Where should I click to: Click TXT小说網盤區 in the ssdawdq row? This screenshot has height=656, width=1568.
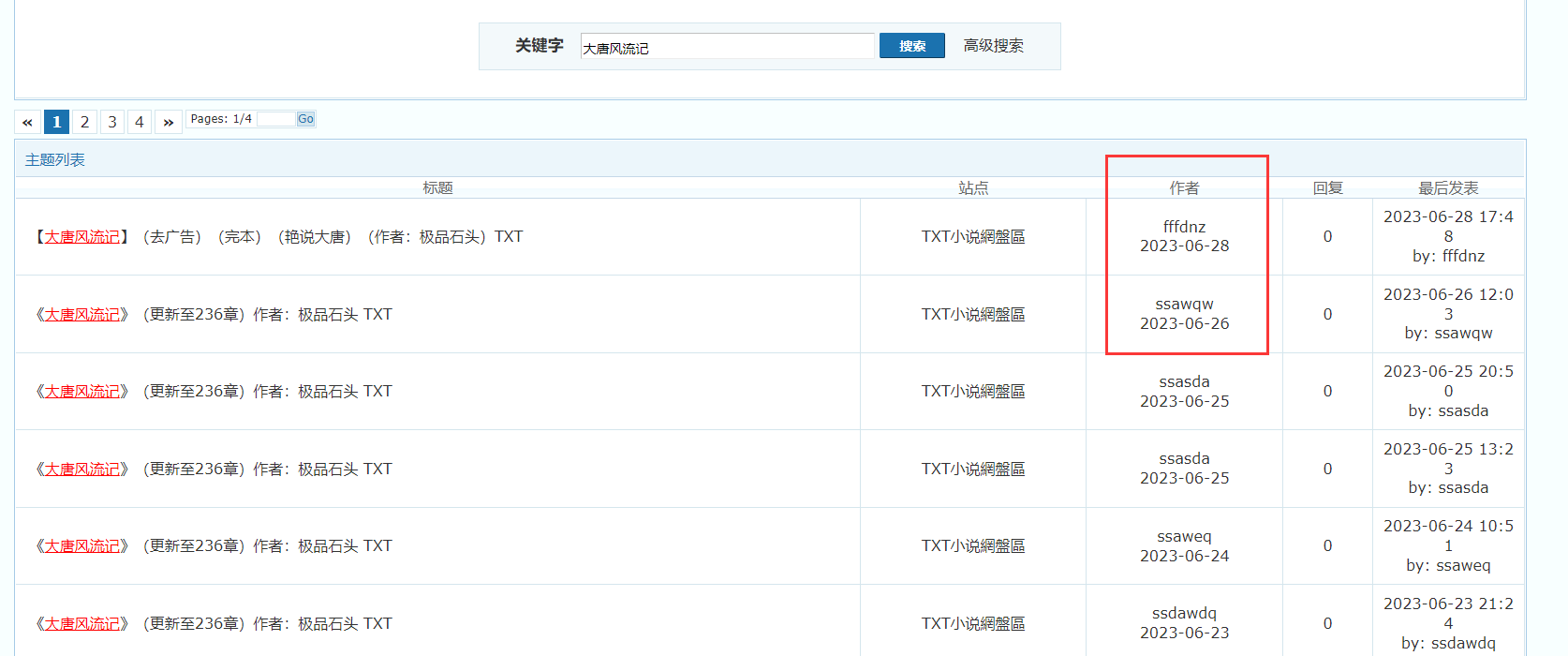pos(973,624)
